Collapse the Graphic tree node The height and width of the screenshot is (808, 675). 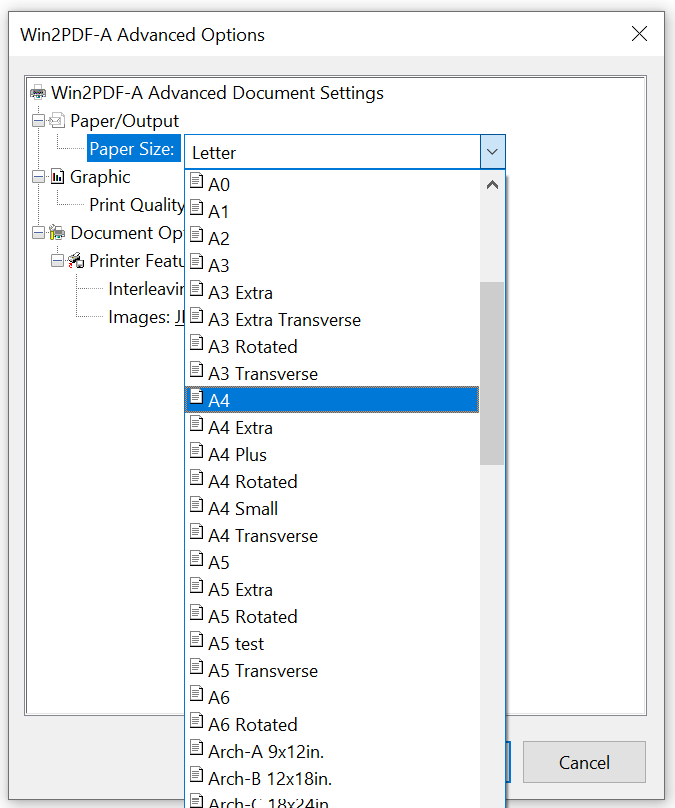click(x=39, y=177)
